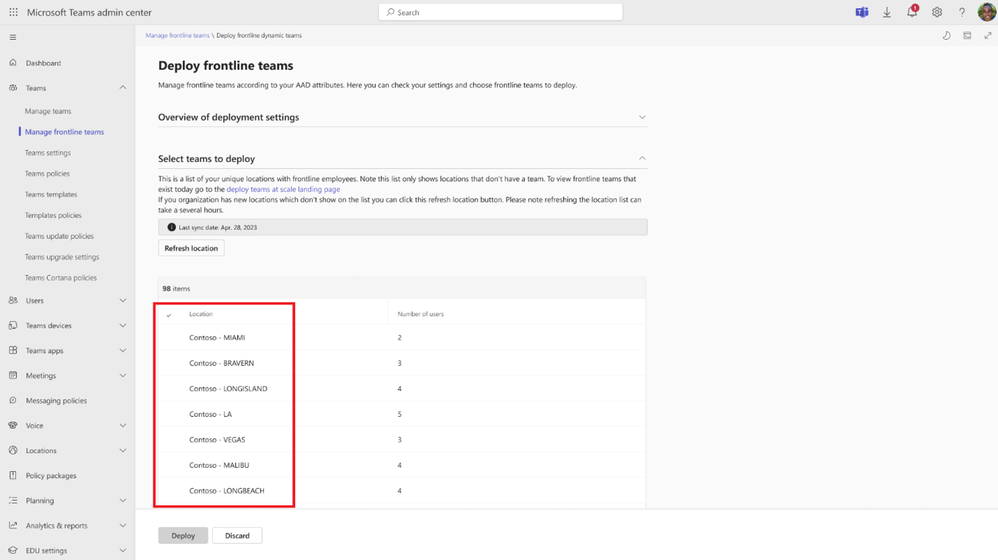998x560 pixels.
Task: Toggle the select-all locations checkmark
Action: (x=169, y=315)
